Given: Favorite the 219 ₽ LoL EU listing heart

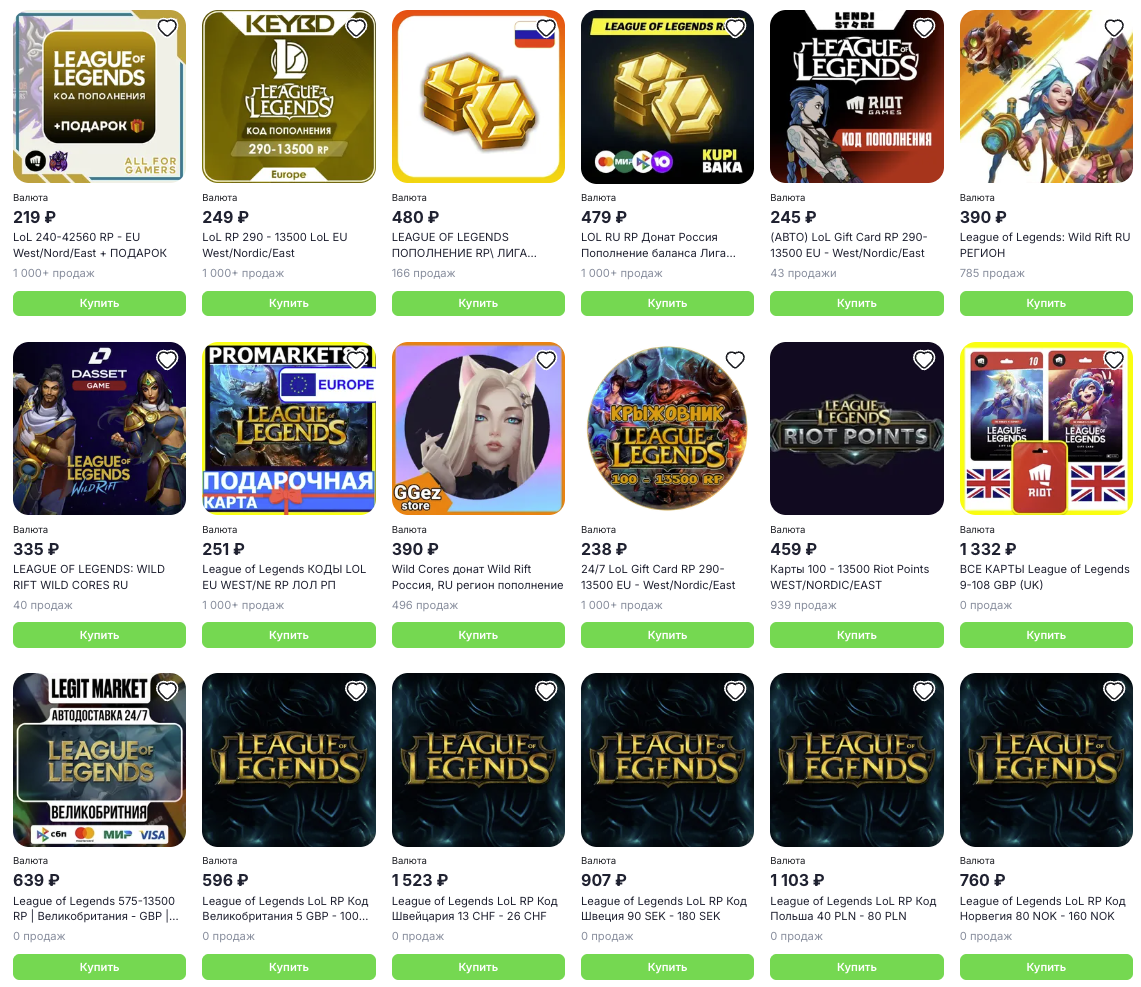Looking at the screenshot, I should (x=167, y=28).
